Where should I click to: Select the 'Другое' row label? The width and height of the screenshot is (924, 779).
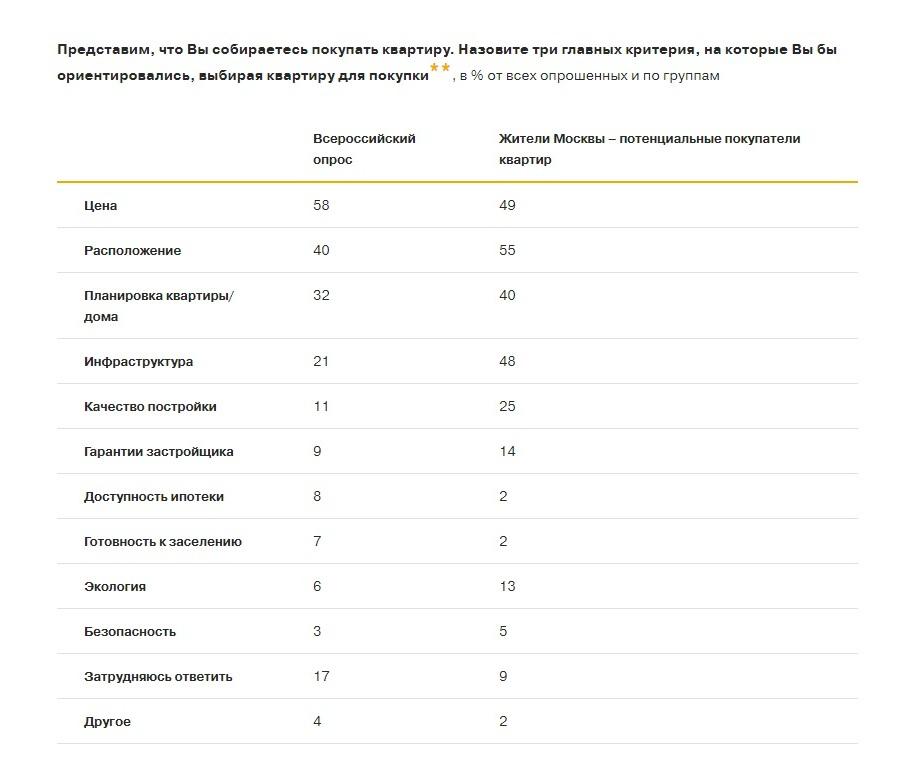(x=107, y=722)
